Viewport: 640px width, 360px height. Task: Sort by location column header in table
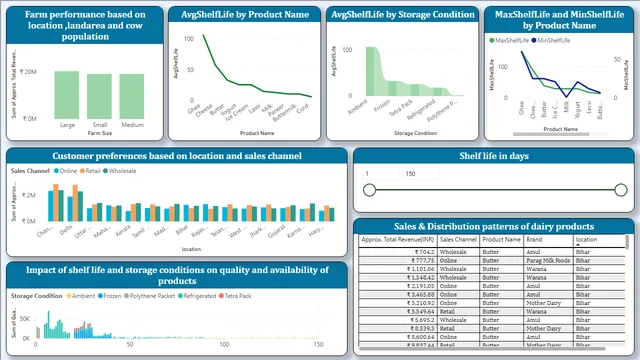pyautogui.click(x=599, y=240)
